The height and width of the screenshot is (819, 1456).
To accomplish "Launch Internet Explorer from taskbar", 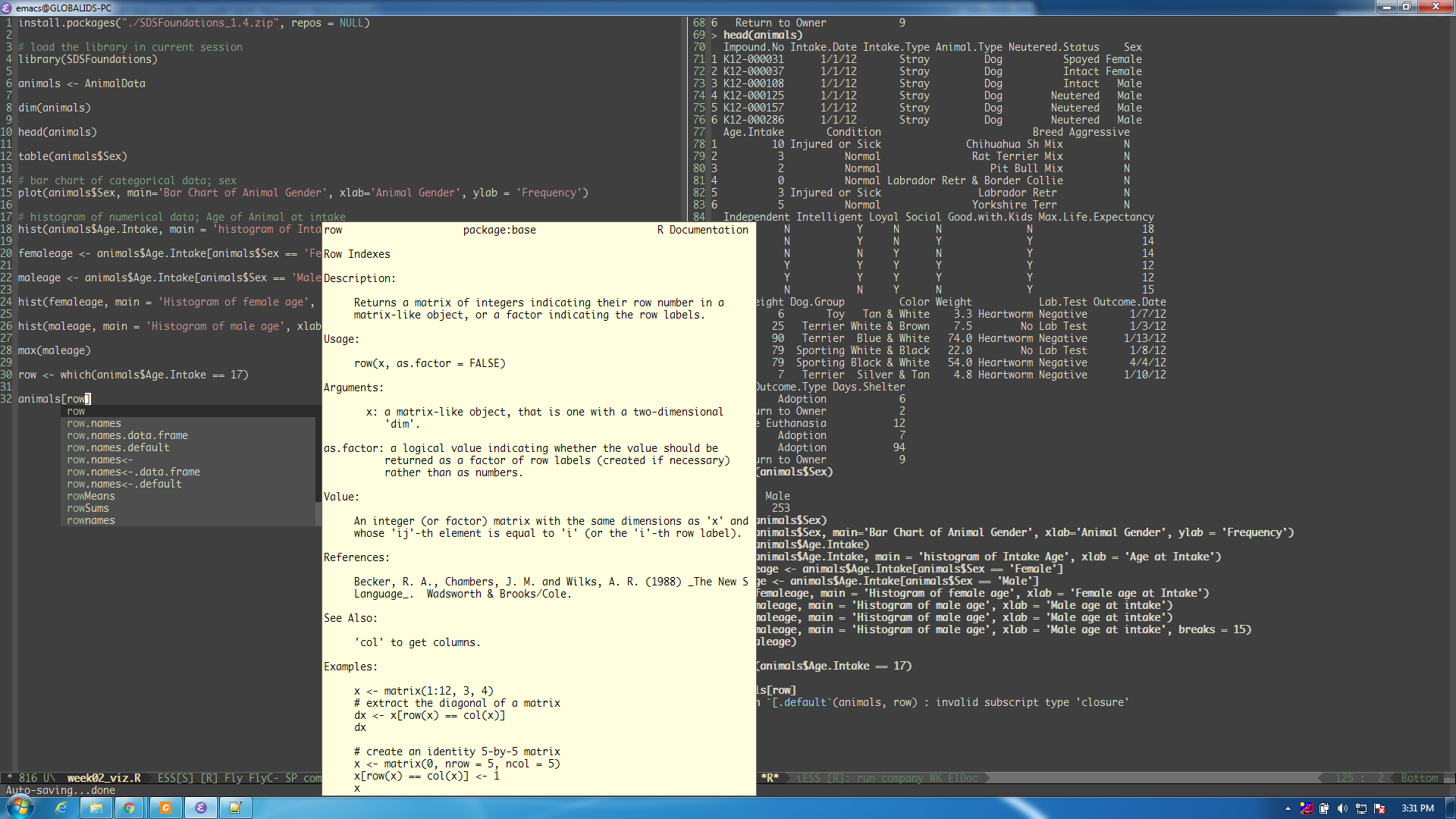I will click(x=61, y=808).
